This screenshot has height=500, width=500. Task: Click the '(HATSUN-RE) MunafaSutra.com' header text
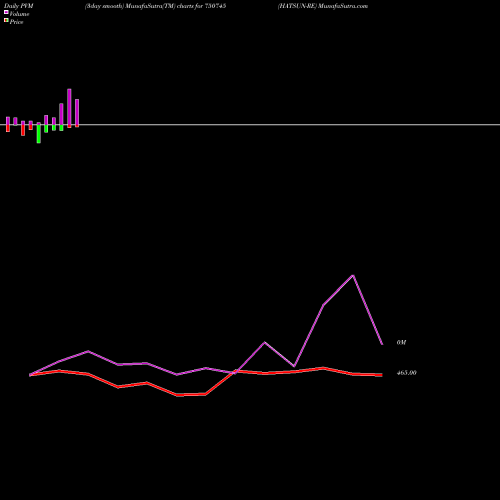pyautogui.click(x=323, y=6)
